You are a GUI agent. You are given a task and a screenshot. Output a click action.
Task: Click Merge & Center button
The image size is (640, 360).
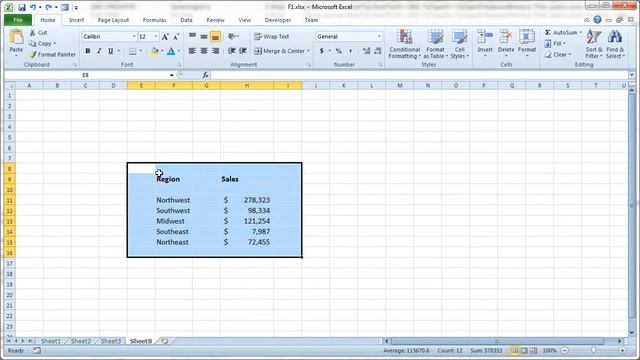coord(280,51)
